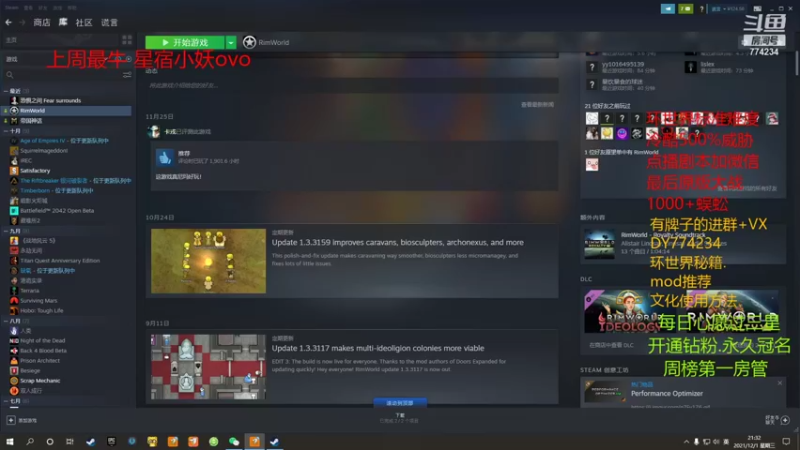This screenshot has height=450, width=800.
Task: Close the Performance Optimizer workshop card
Action: click(x=780, y=383)
